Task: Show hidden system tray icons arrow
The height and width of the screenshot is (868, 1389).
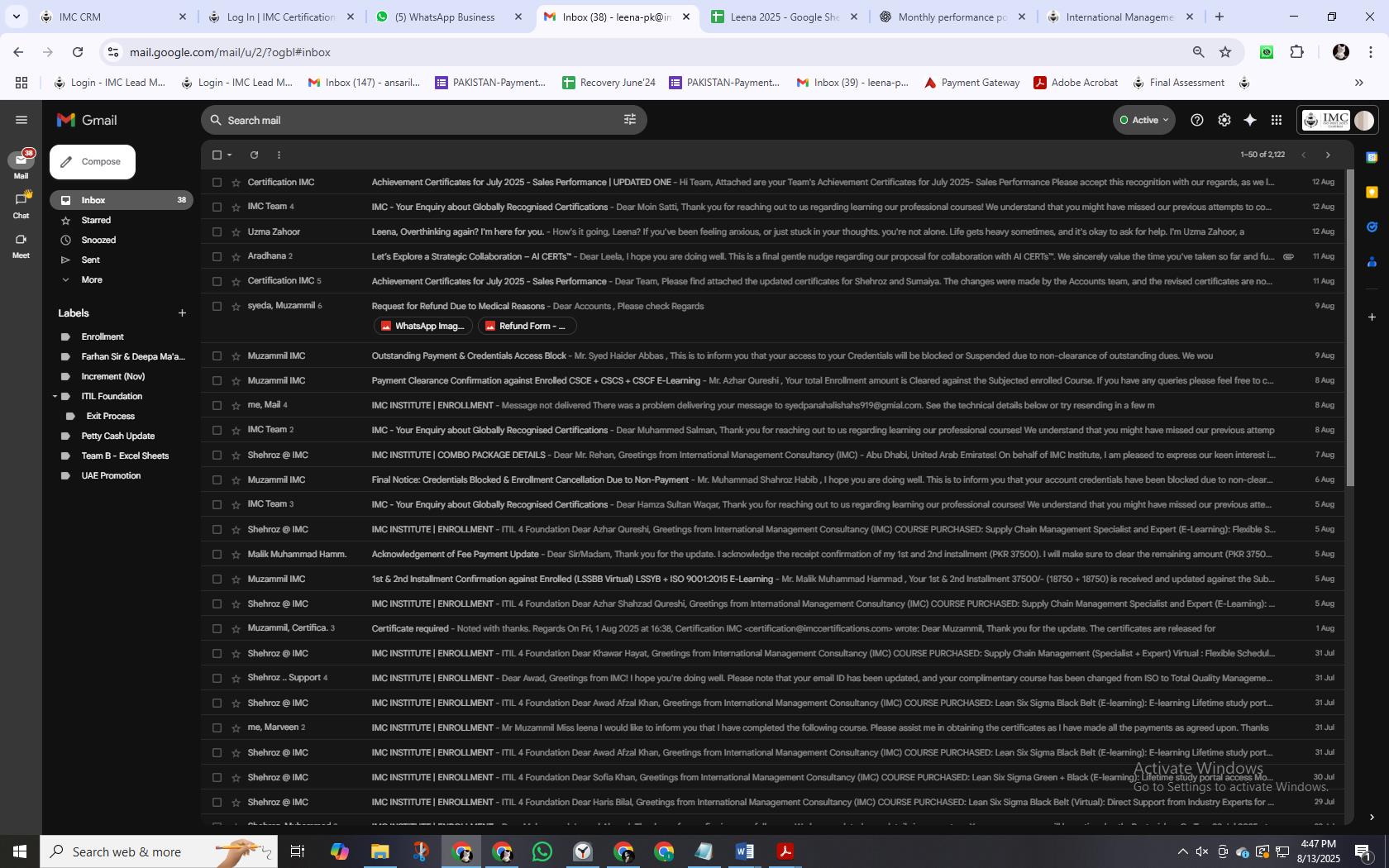Action: coord(1182,851)
